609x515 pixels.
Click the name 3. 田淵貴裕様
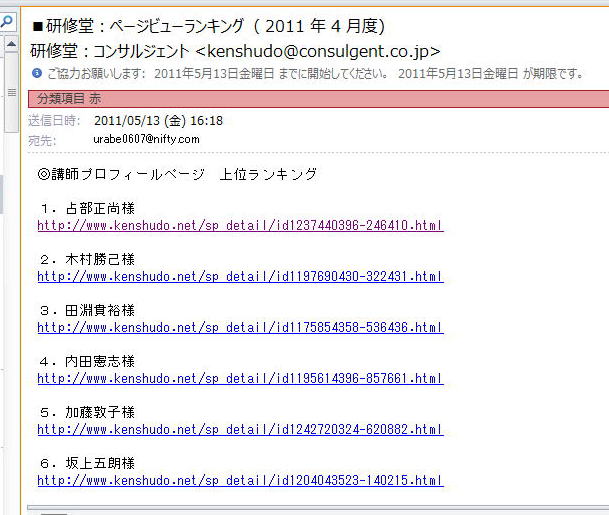[x=87, y=310]
